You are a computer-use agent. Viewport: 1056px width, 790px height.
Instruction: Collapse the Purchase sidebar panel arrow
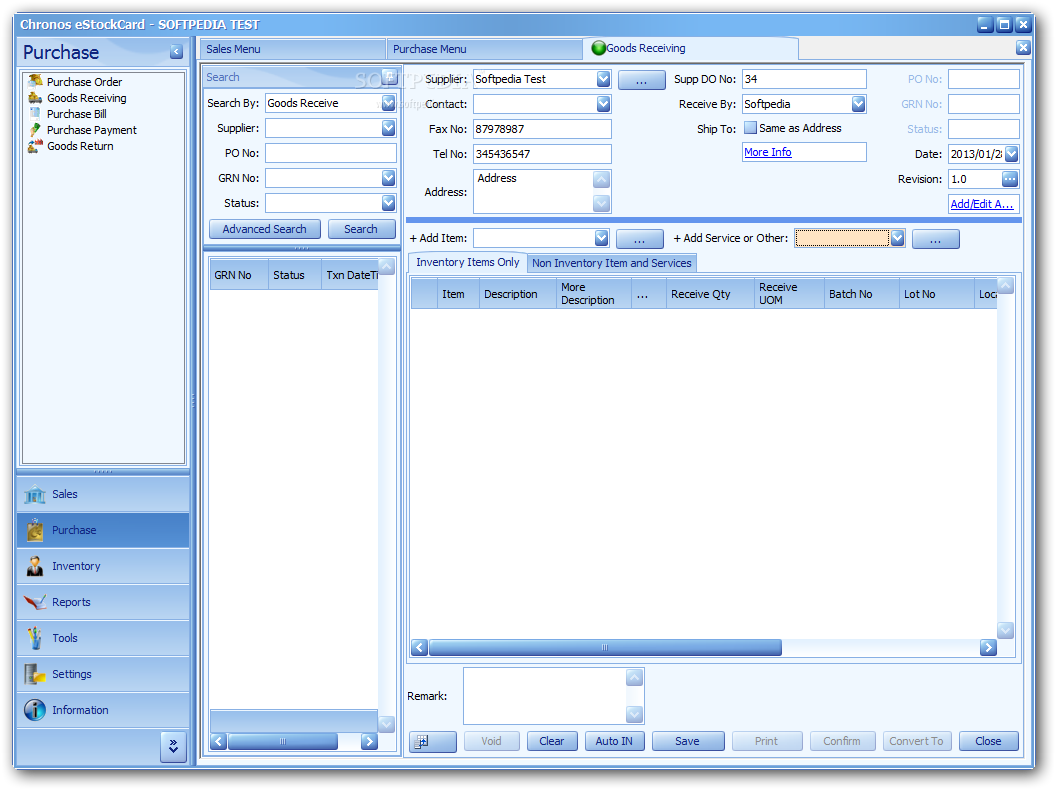(x=176, y=52)
